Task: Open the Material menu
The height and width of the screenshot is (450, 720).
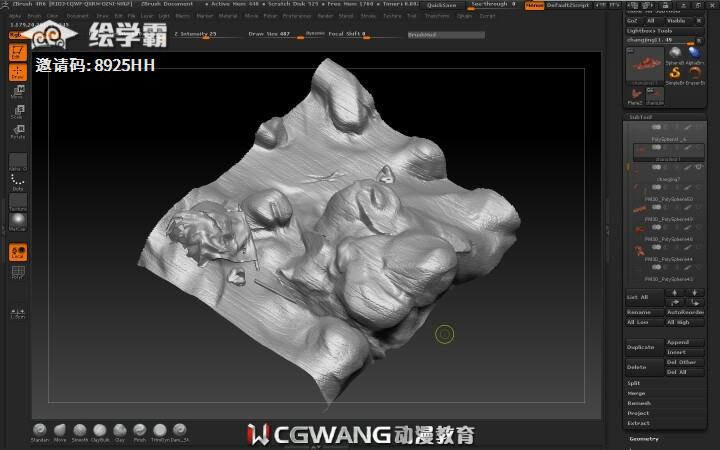Action: coord(228,16)
